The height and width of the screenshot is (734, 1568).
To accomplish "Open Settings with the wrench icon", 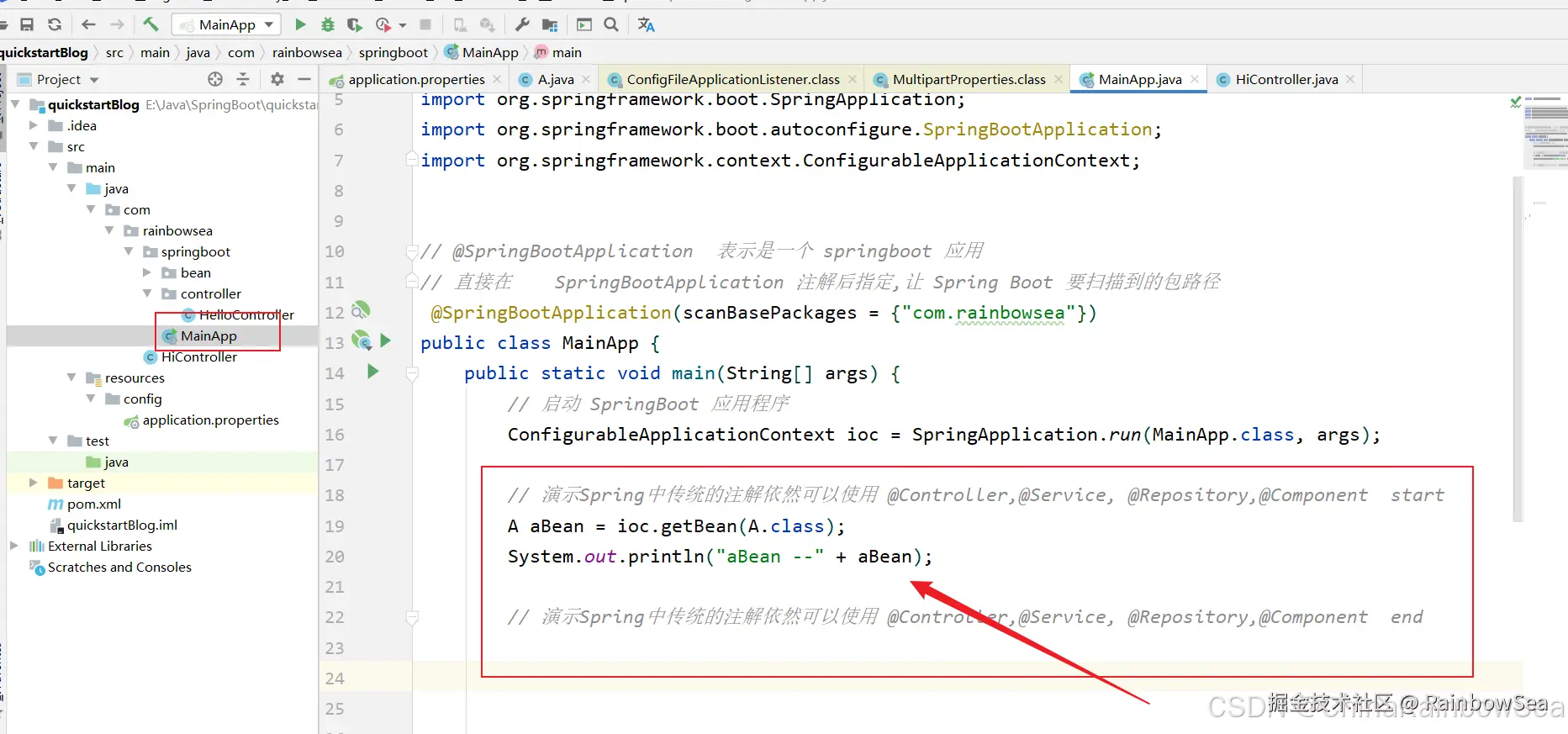I will pos(522,24).
